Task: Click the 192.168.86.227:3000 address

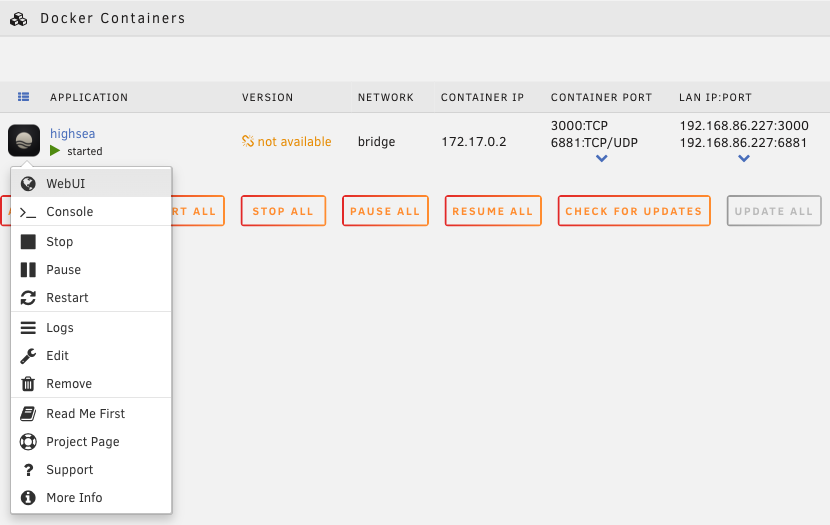Action: [744, 125]
